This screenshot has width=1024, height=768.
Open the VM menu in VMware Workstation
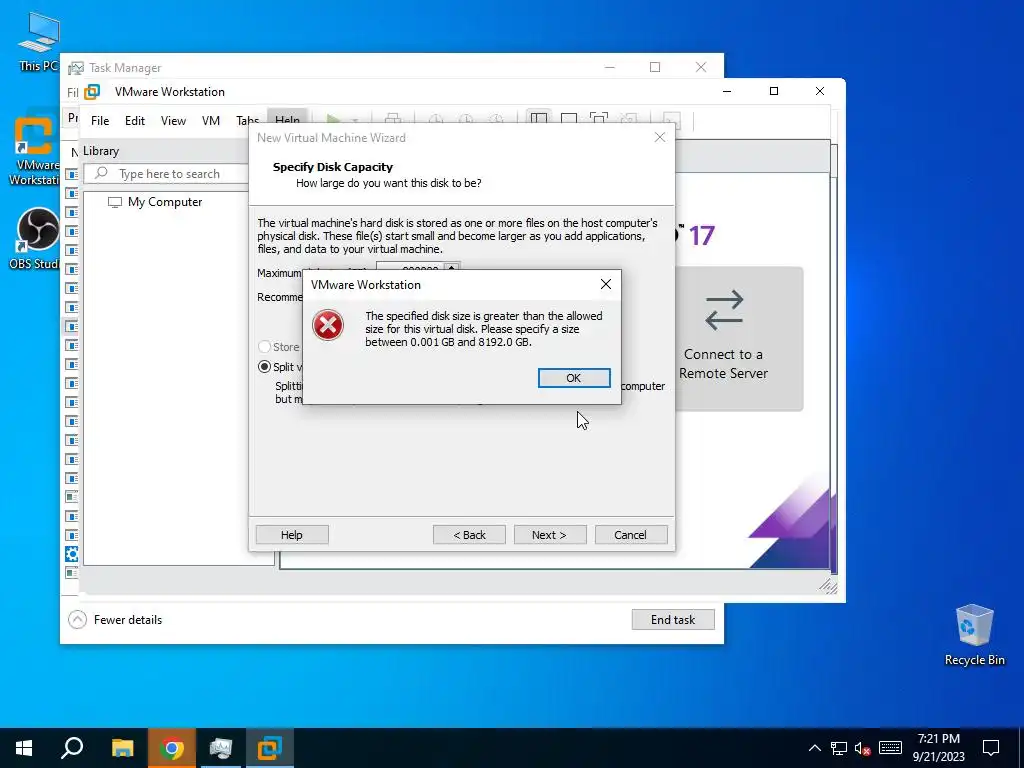(211, 121)
